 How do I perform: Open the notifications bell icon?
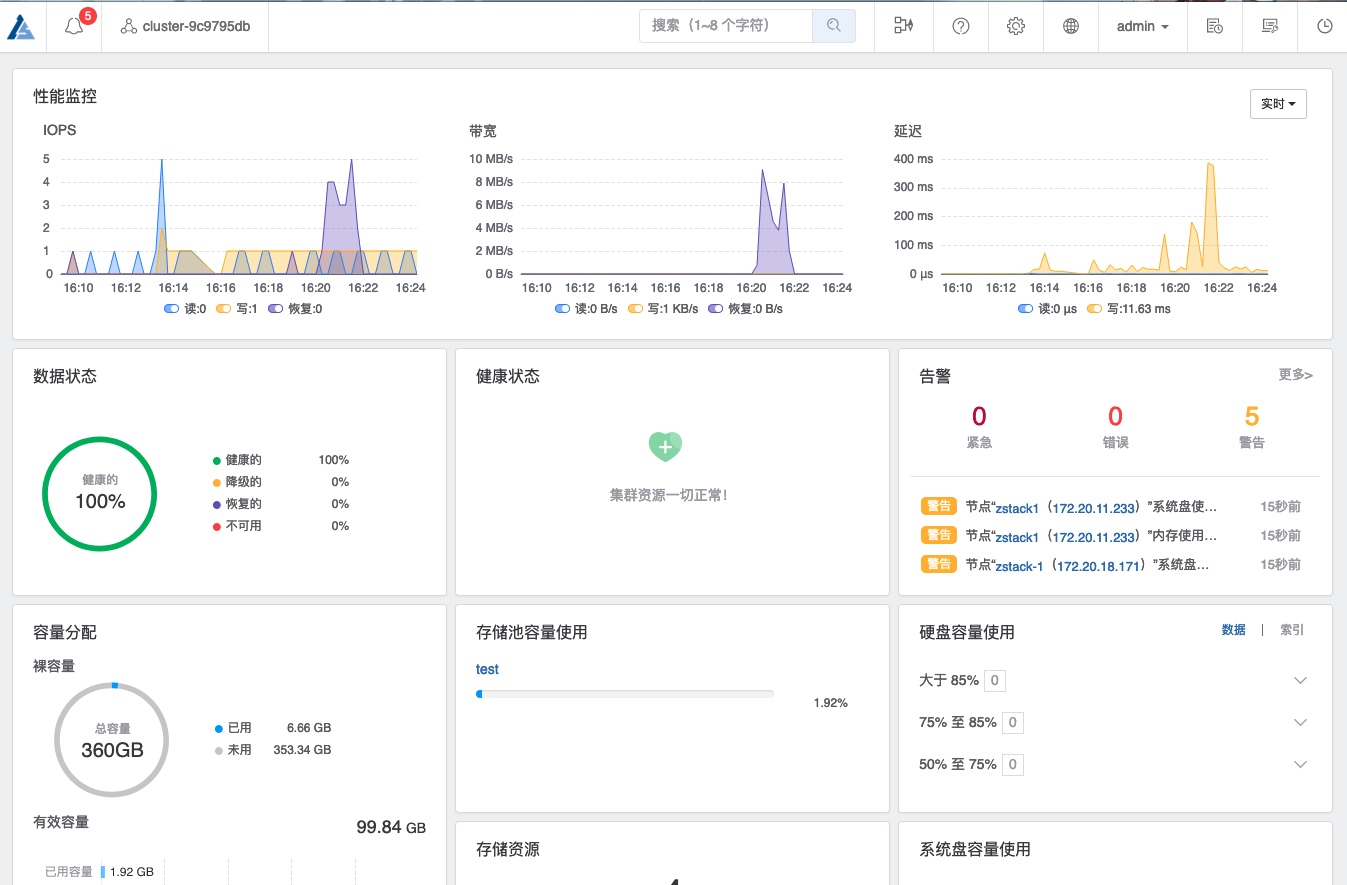75,27
